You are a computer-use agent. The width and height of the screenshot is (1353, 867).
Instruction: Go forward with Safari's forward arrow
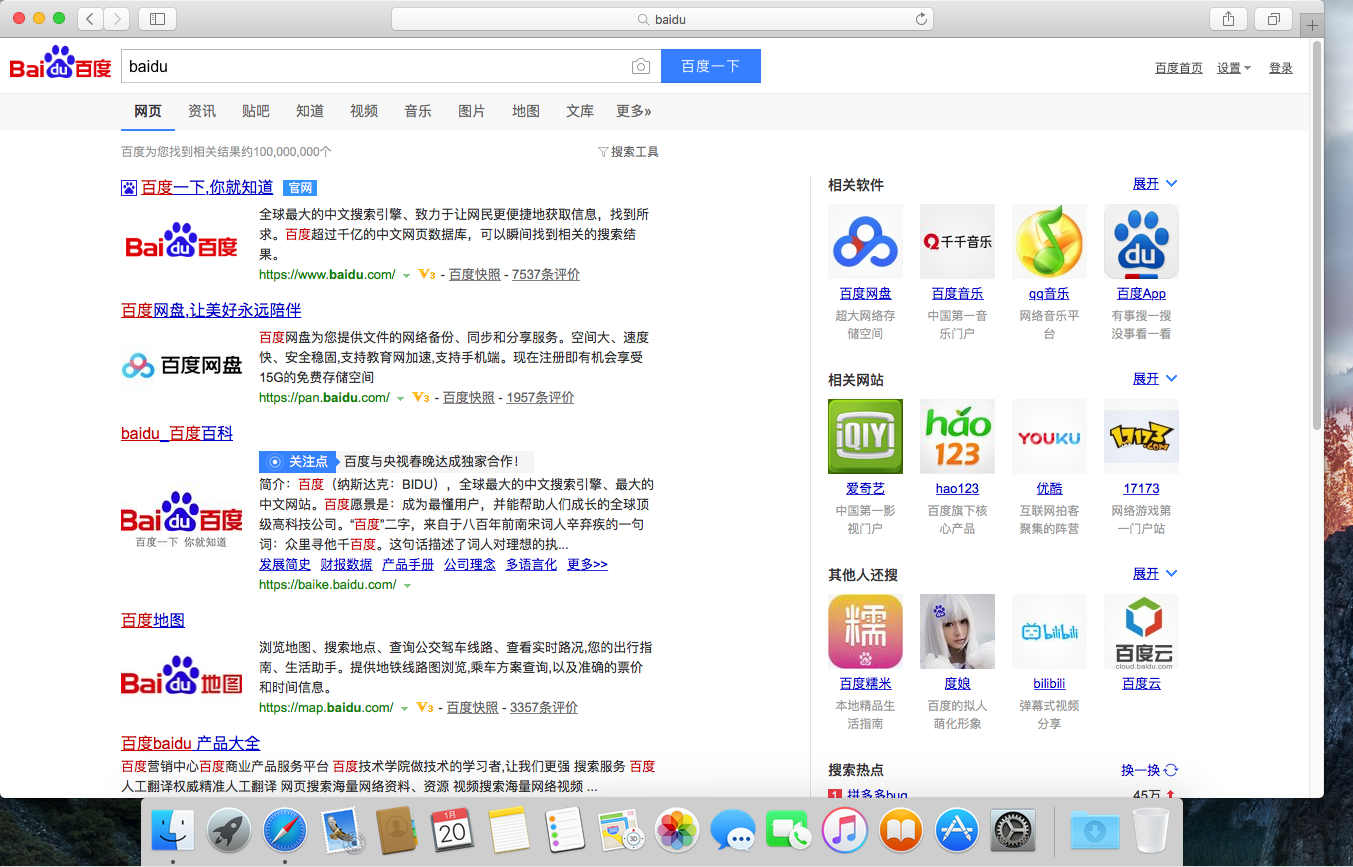[117, 19]
